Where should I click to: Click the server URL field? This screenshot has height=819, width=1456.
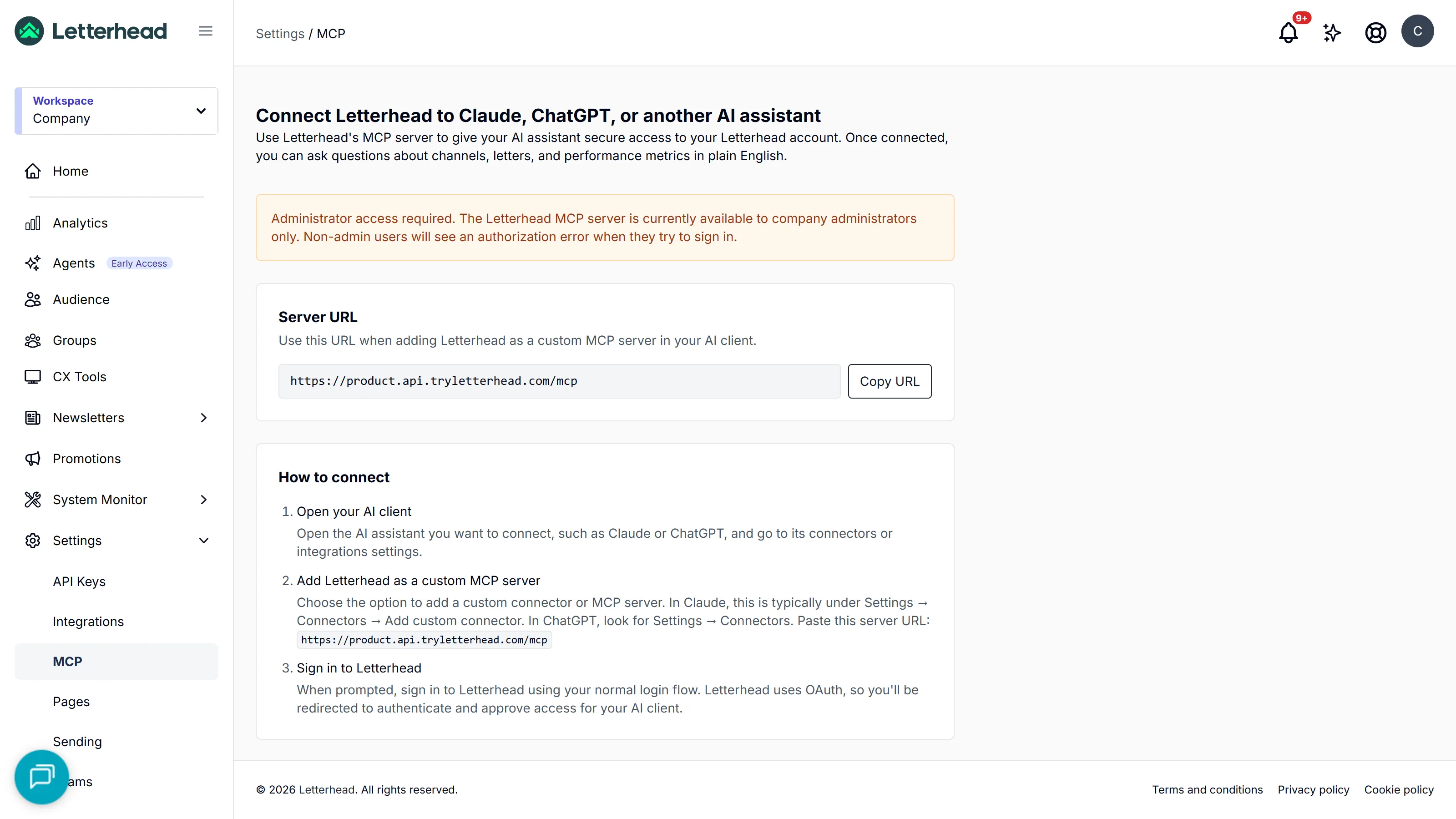[x=559, y=382]
